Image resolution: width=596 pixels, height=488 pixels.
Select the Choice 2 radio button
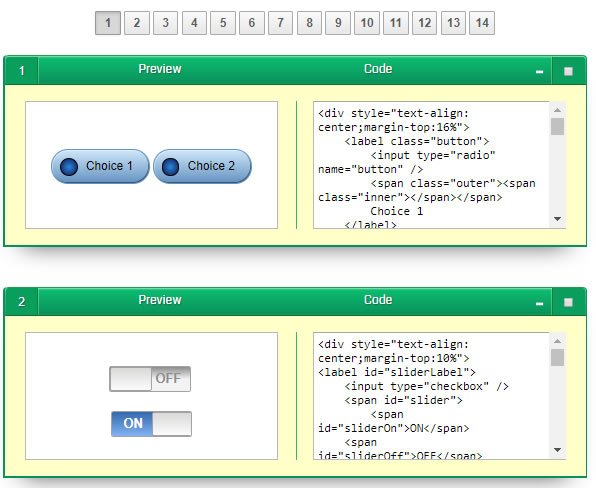202,166
